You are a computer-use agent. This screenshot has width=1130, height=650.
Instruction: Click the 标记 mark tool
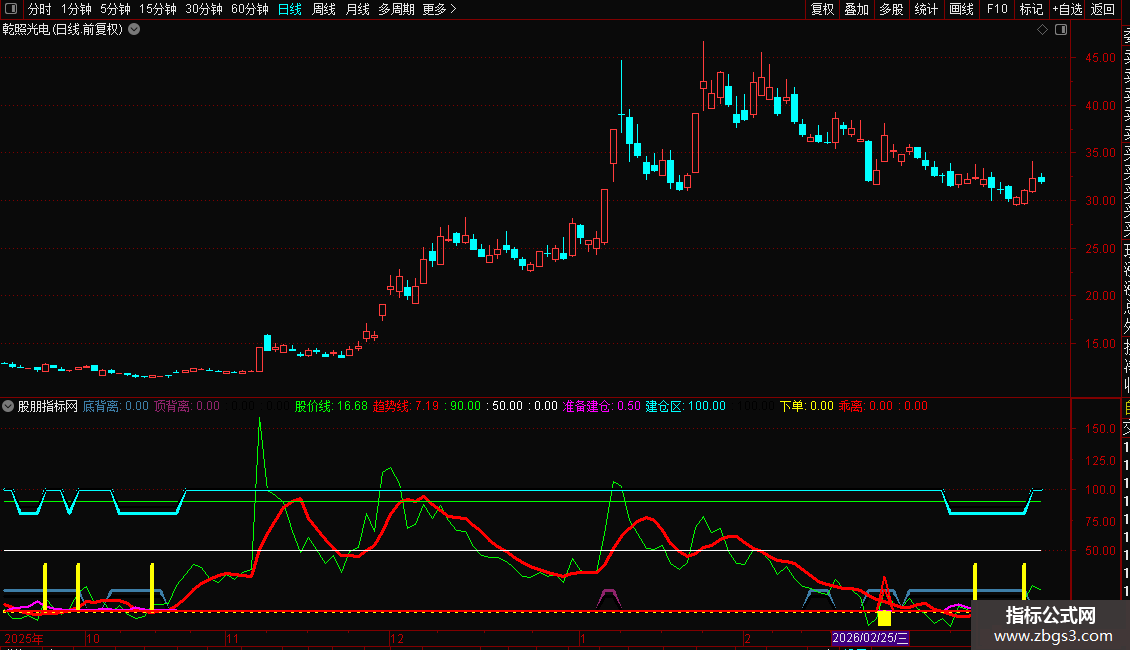pos(1031,10)
